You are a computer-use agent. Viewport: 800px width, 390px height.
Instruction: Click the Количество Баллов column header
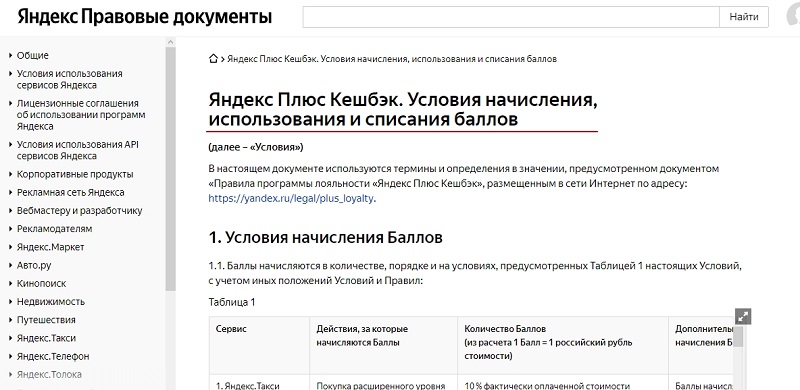click(563, 345)
